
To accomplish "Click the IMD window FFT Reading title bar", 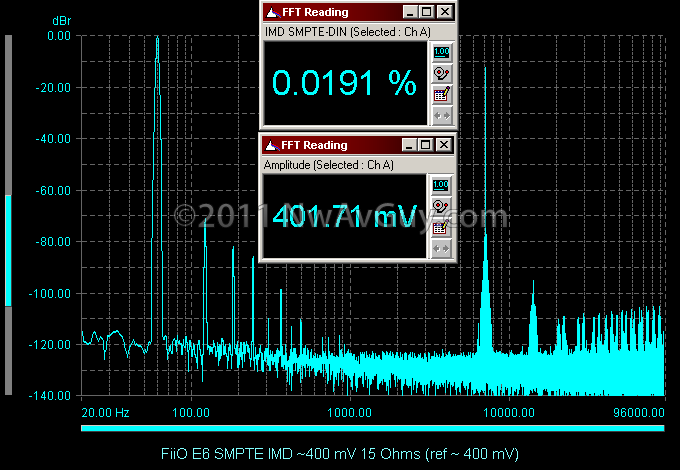I will pyautogui.click(x=359, y=12).
